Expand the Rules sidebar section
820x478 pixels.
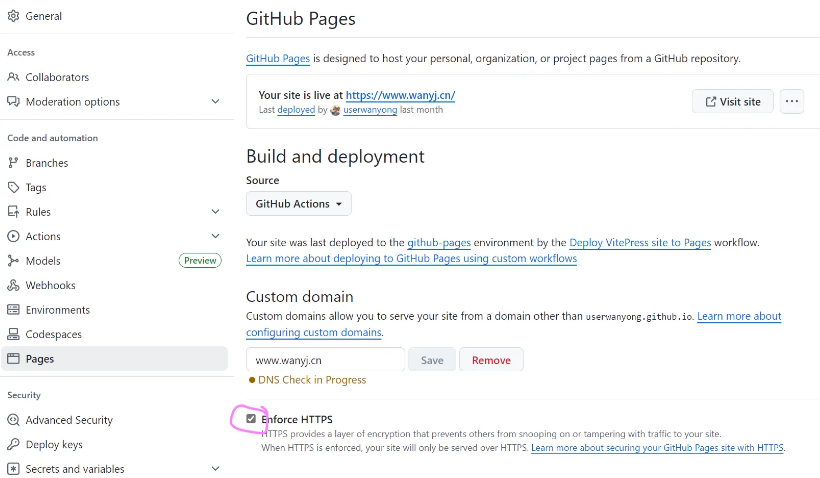[x=215, y=212]
